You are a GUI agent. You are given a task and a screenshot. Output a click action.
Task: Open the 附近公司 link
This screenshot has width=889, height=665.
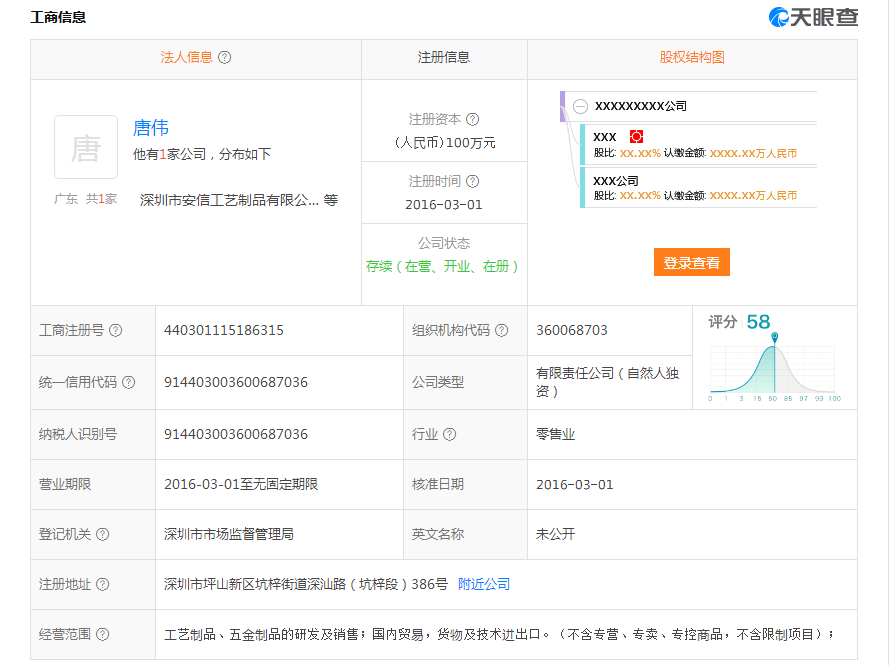484,584
